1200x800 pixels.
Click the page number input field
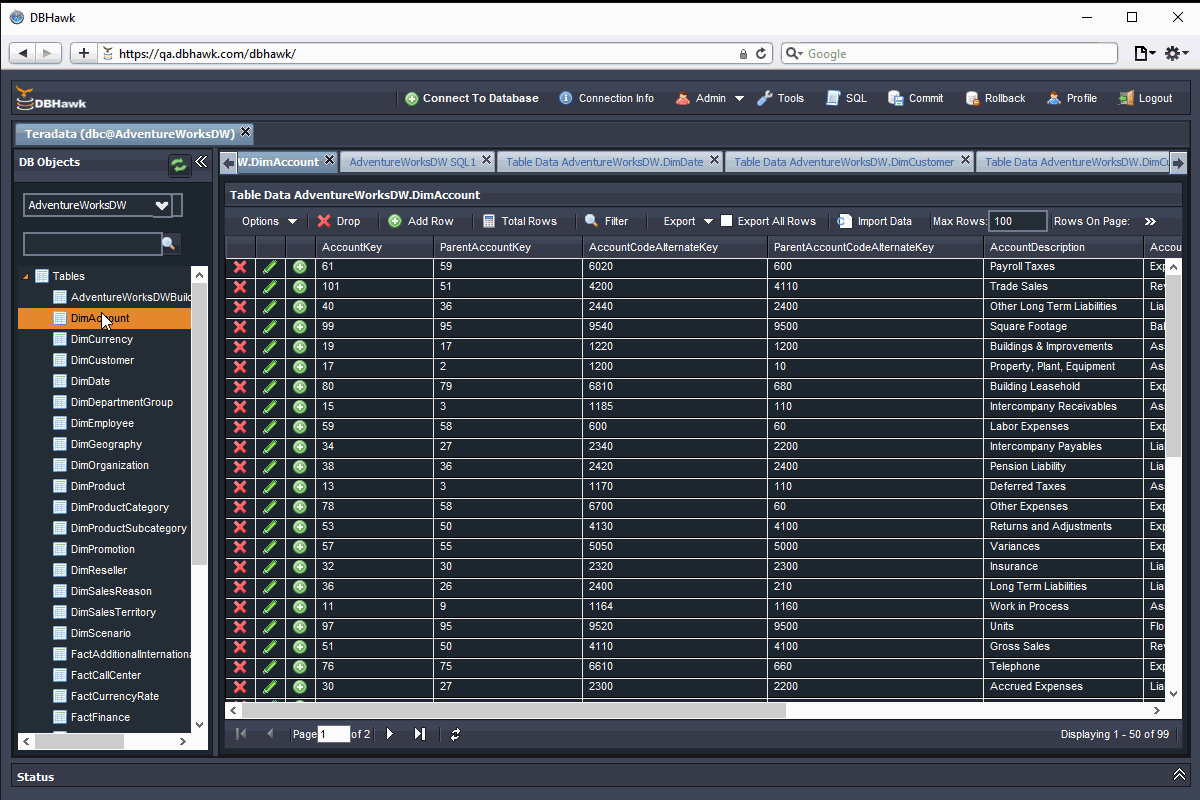click(x=334, y=734)
